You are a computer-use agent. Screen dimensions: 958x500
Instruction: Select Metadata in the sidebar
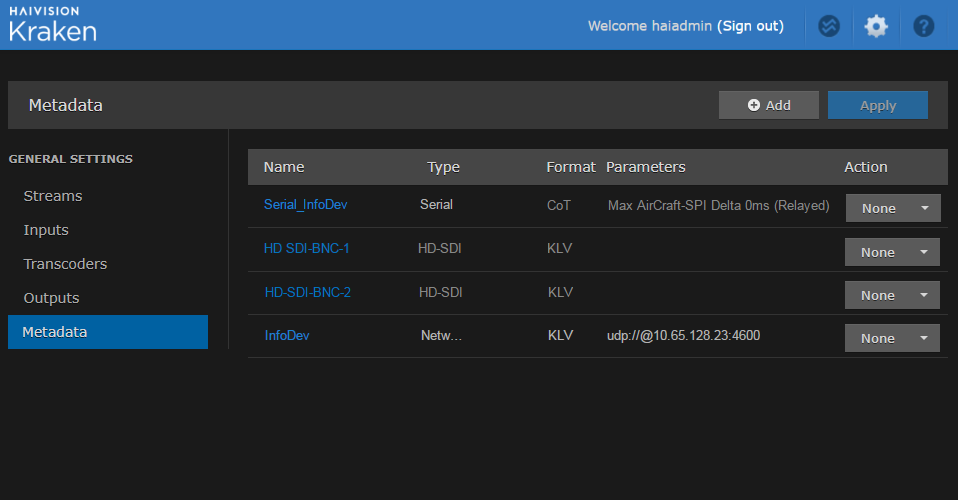point(55,332)
